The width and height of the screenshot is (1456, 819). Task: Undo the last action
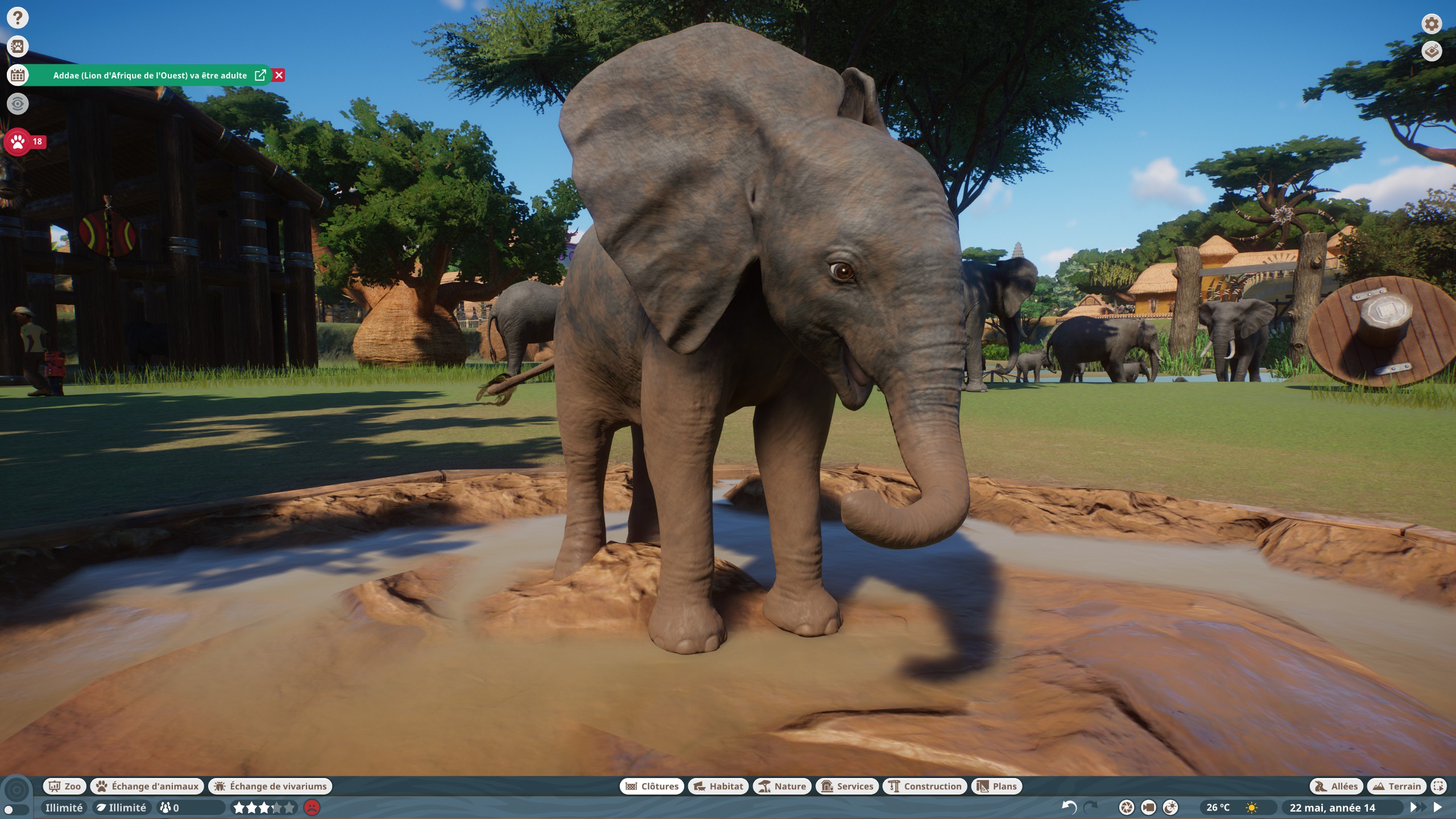(x=1069, y=808)
